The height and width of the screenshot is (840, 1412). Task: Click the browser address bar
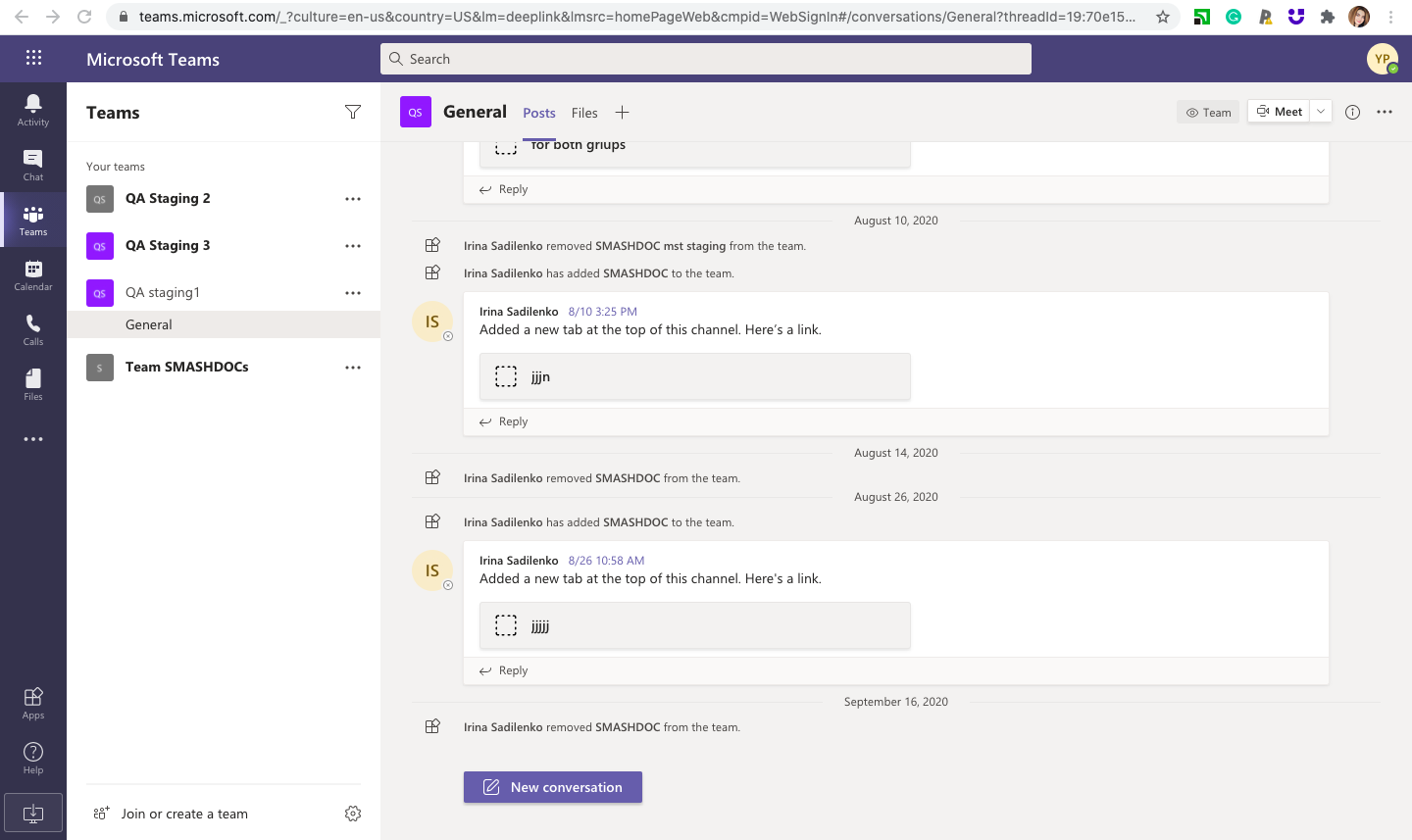point(637,17)
